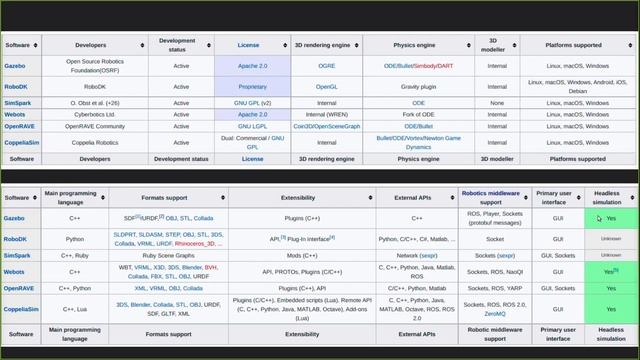
Task: Select the 'Ruby Scene Graphs' cell
Action: pyautogui.click(x=169, y=256)
